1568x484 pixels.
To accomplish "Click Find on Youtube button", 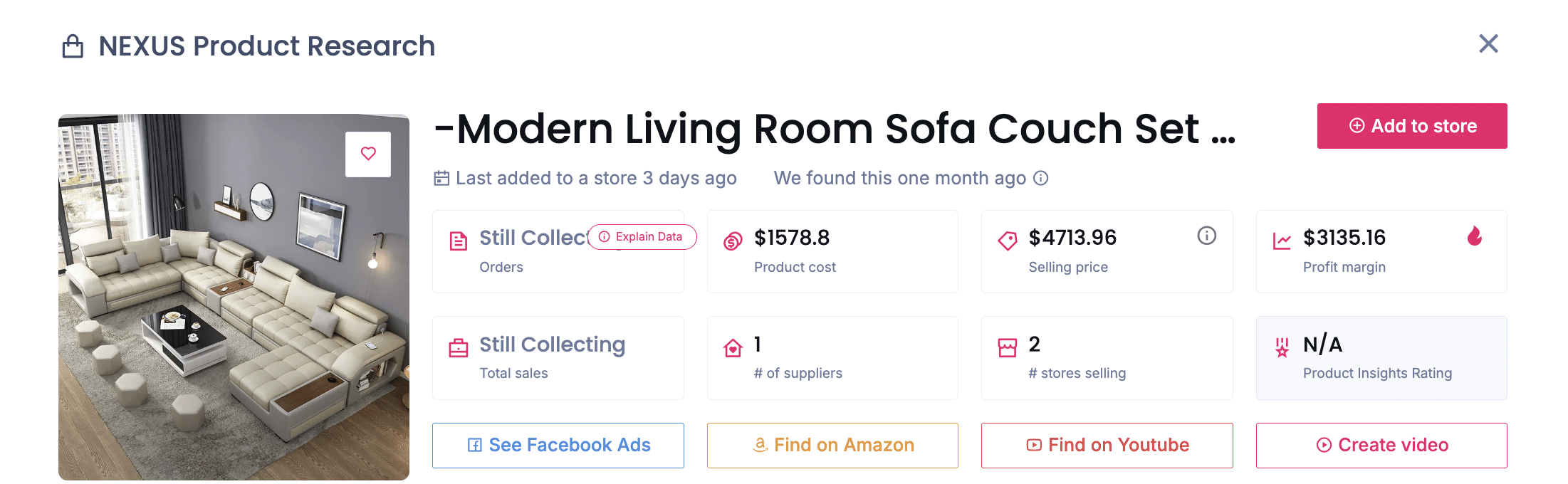I will tap(1107, 446).
